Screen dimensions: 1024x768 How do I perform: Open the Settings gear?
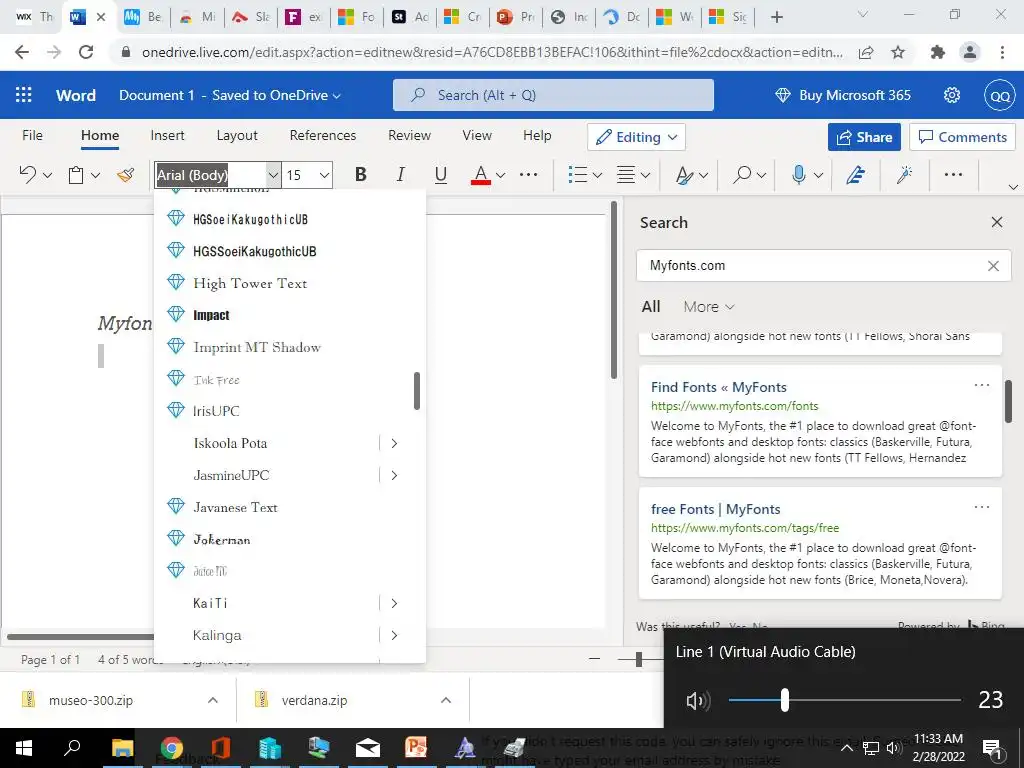[952, 95]
